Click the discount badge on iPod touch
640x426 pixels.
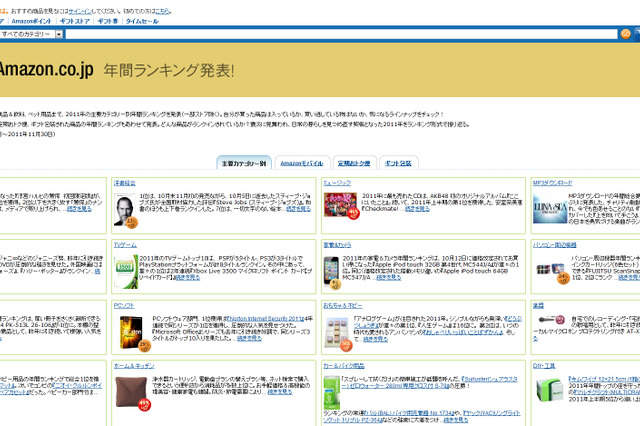tap(335, 284)
